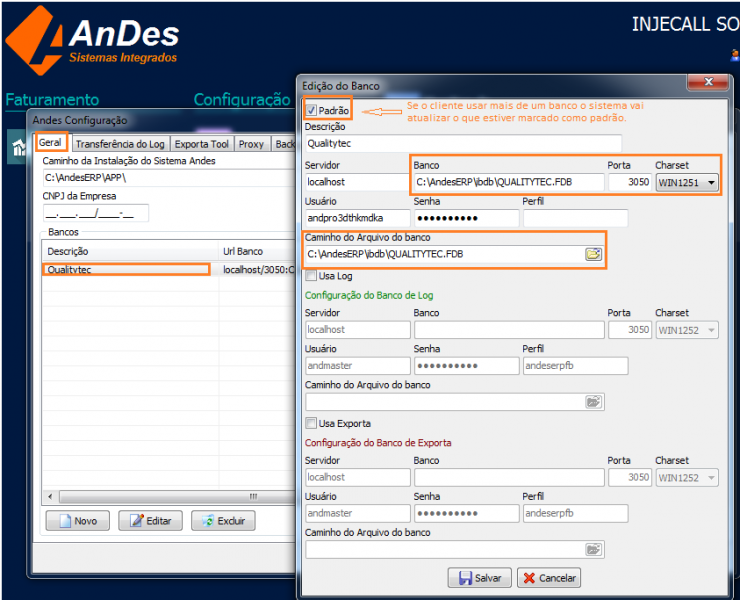Click the home icon in left sidebar
Image resolution: width=740 pixels, height=600 pixels.
tap(18, 147)
